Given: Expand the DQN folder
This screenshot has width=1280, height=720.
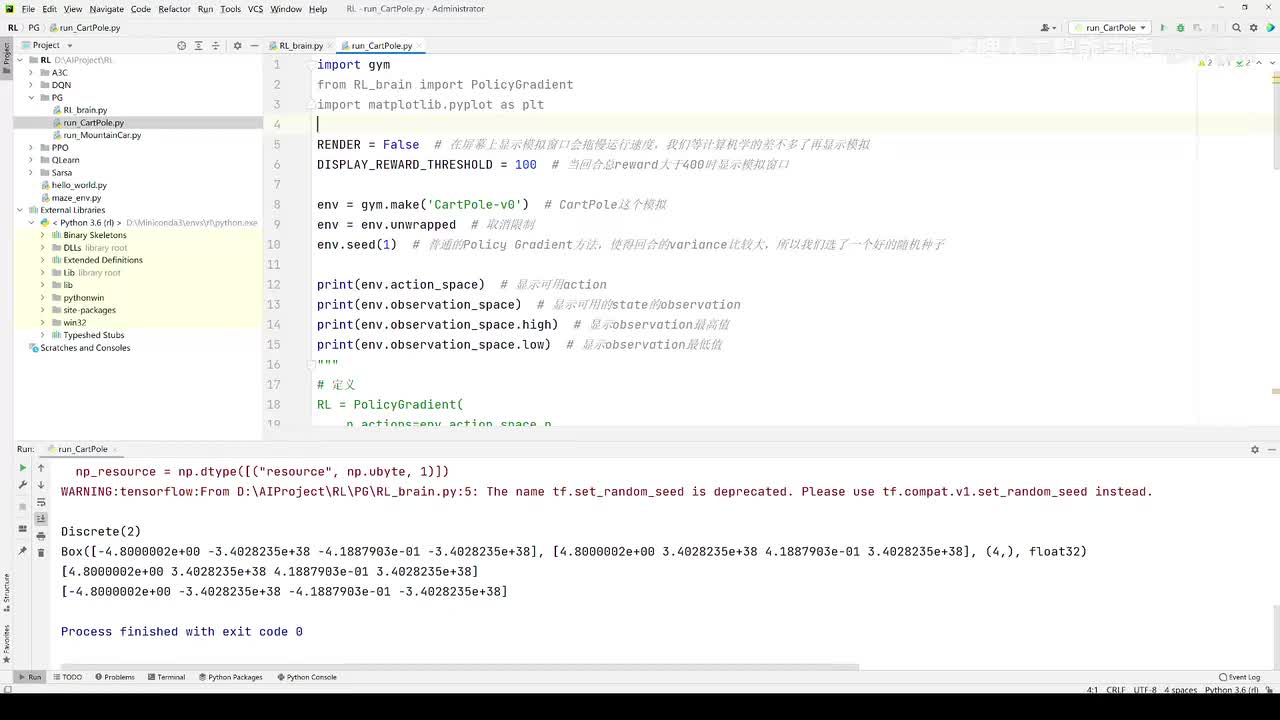Looking at the screenshot, I should coord(32,85).
